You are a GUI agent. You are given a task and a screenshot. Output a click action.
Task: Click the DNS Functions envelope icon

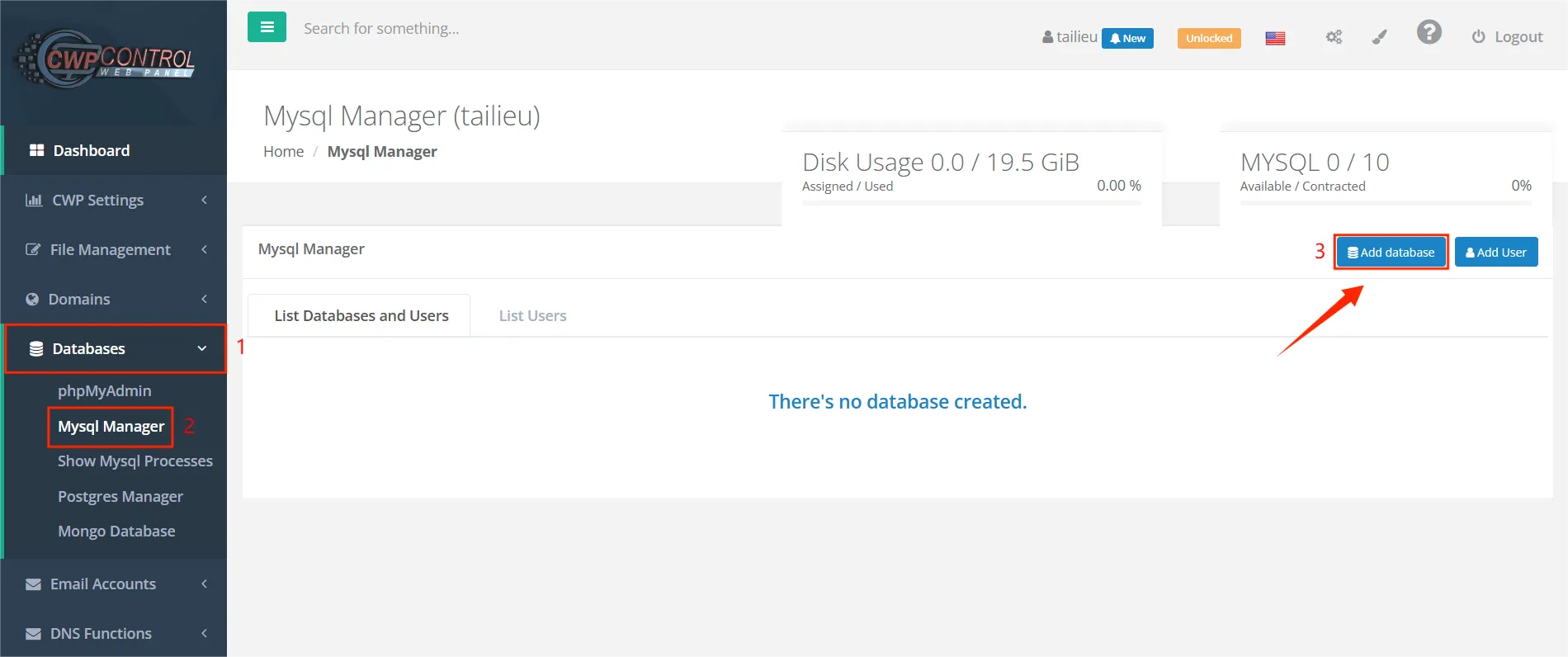coord(33,634)
